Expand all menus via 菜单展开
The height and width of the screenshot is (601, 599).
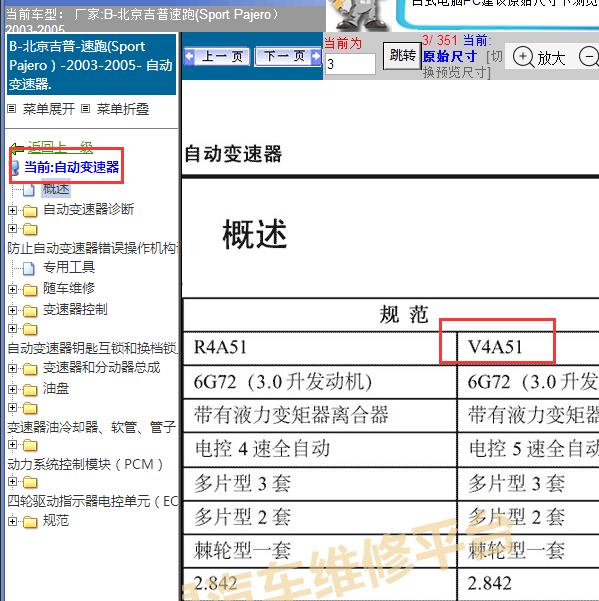coord(48,109)
